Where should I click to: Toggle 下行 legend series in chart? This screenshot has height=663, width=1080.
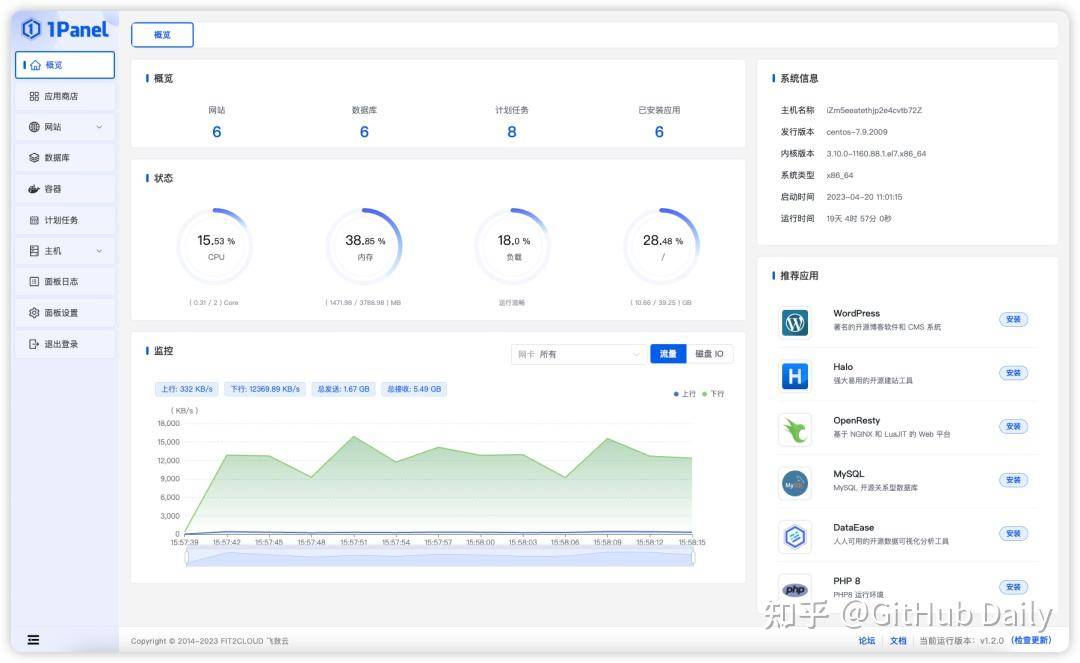(x=713, y=394)
